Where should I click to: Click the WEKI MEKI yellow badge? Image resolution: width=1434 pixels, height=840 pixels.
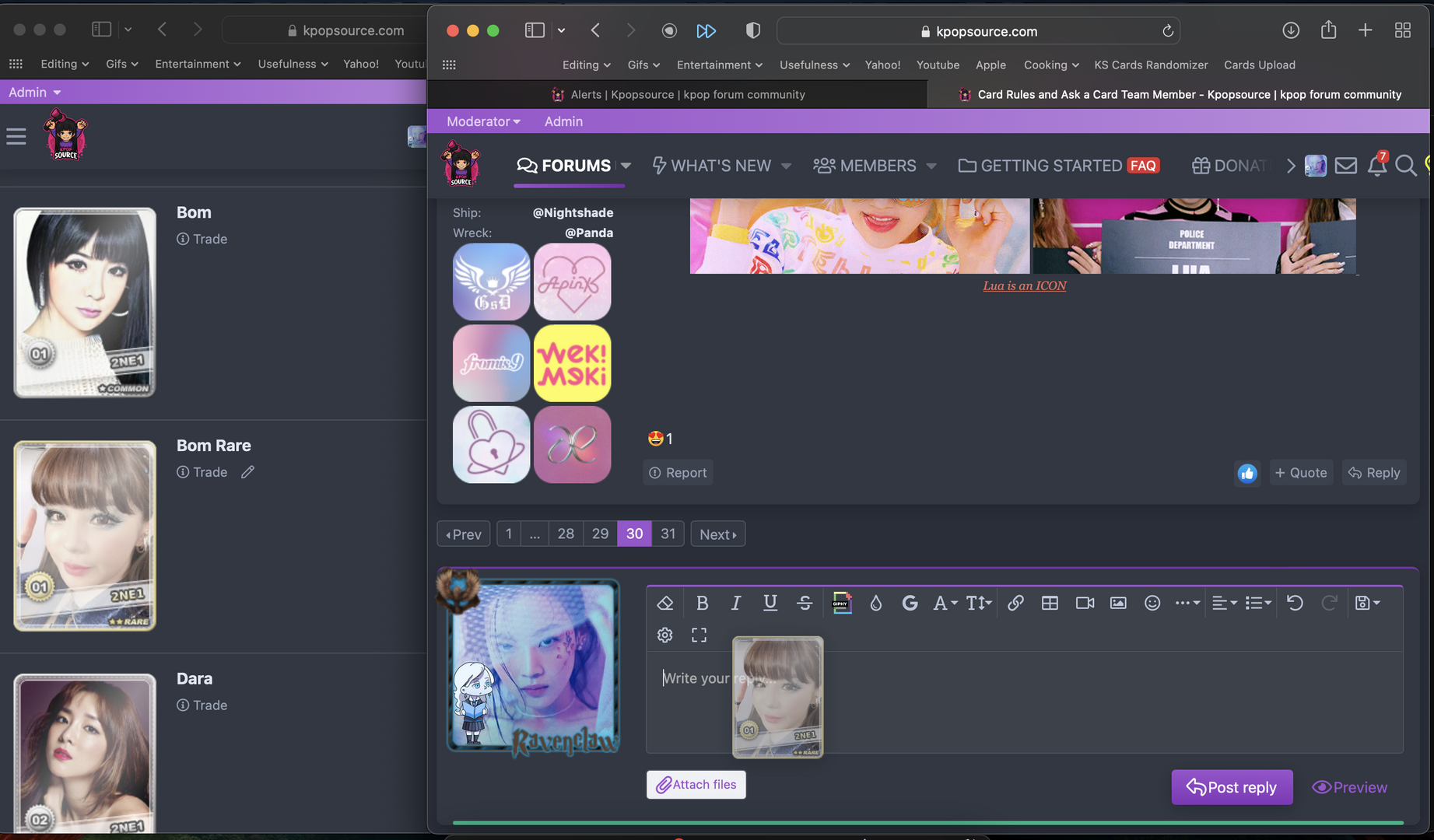click(573, 363)
